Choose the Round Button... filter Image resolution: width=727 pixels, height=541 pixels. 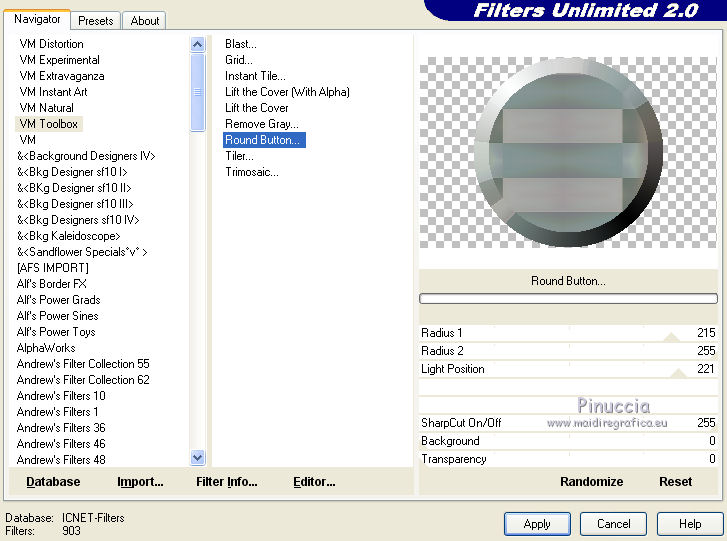click(264, 140)
